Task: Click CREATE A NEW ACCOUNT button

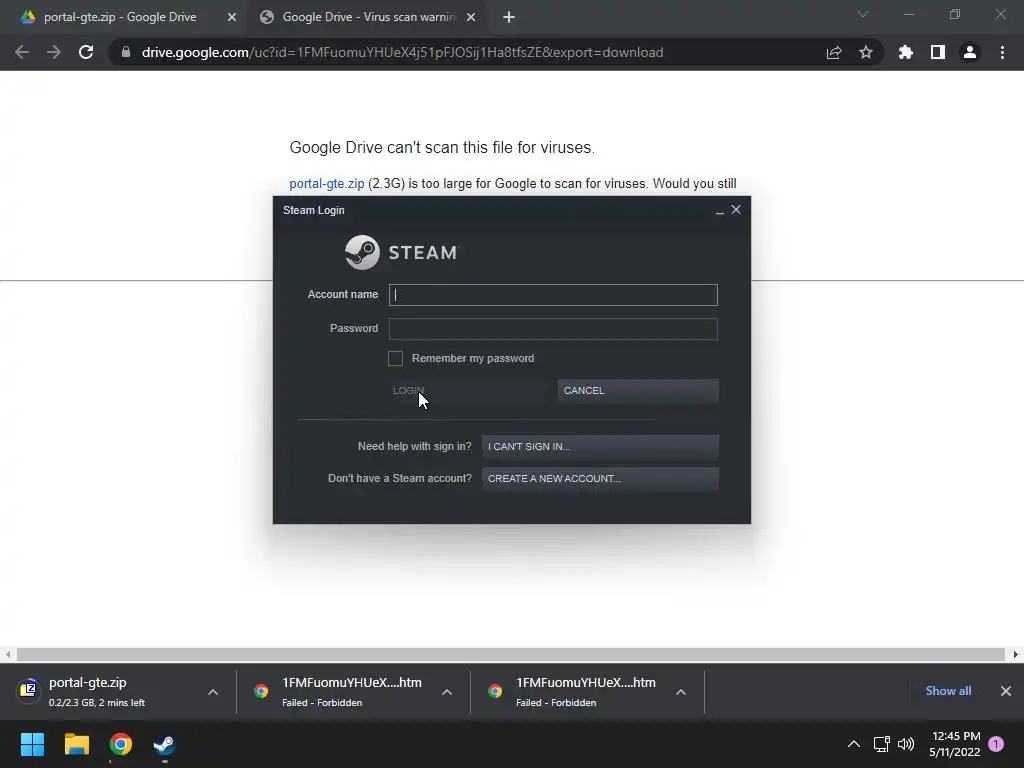Action: [x=600, y=479]
